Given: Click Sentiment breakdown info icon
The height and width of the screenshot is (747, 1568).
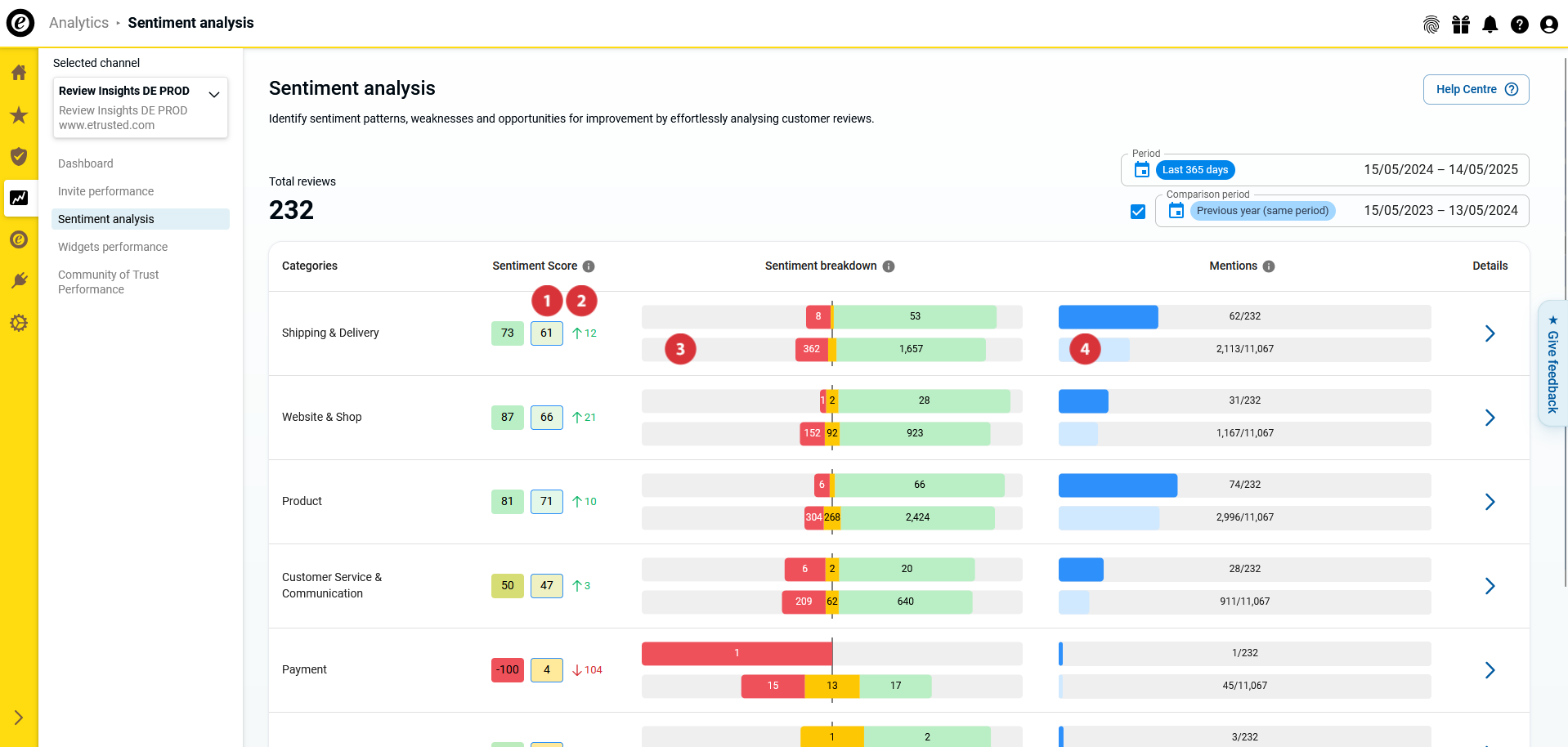Looking at the screenshot, I should pyautogui.click(x=889, y=266).
